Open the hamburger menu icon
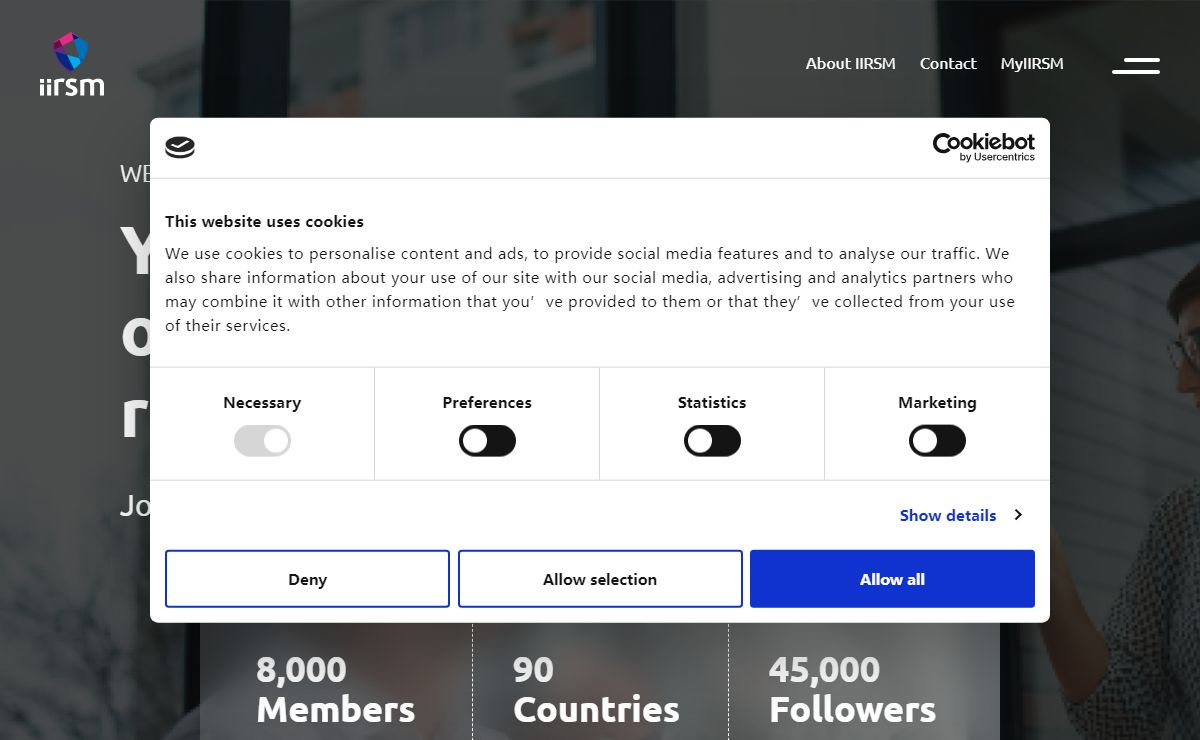 [x=1136, y=65]
